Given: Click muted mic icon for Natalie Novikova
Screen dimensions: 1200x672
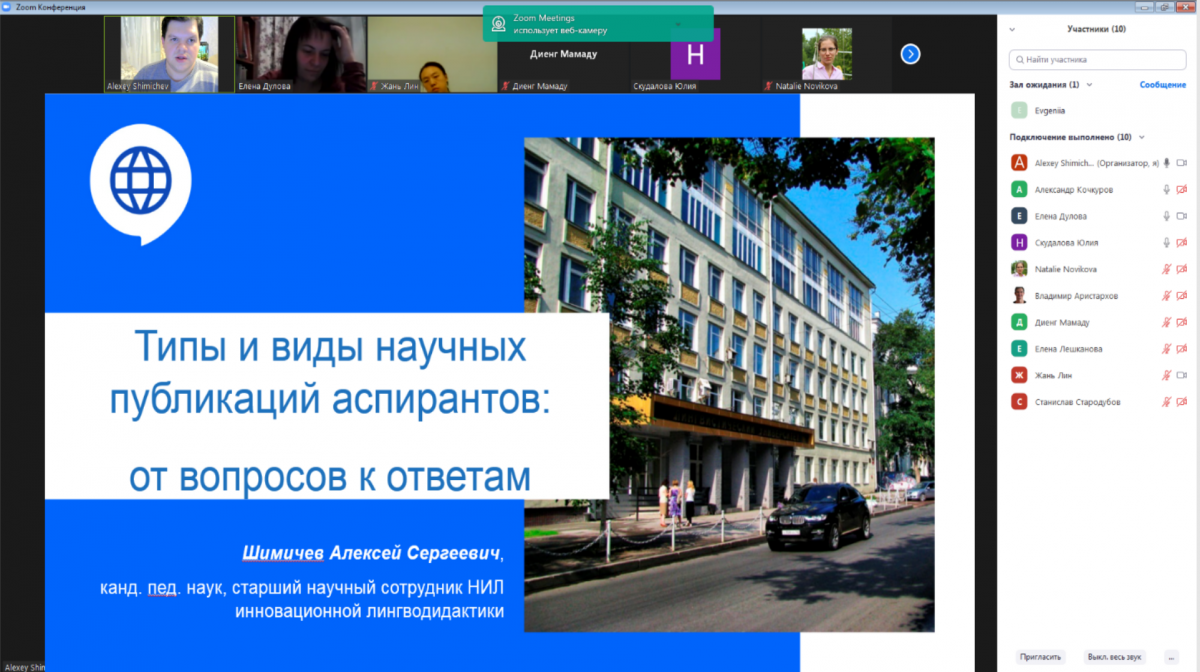Looking at the screenshot, I should click(x=1166, y=269).
